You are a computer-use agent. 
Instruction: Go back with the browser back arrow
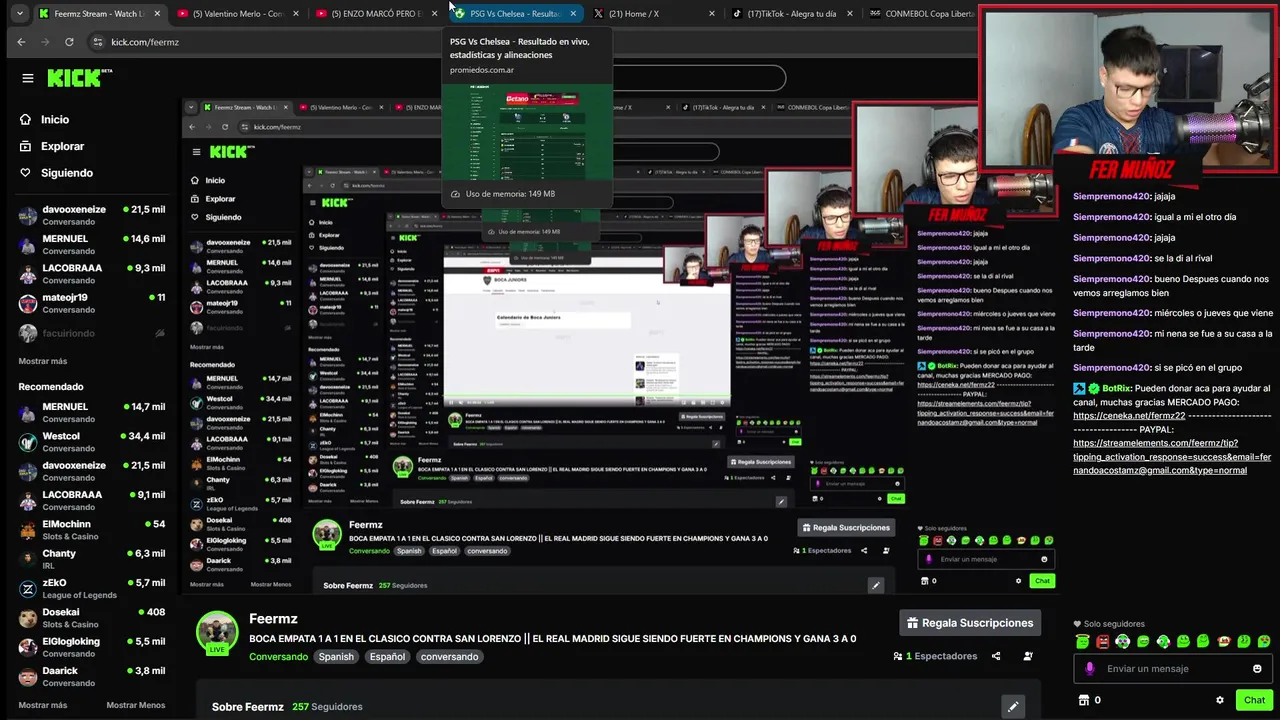[x=21, y=42]
